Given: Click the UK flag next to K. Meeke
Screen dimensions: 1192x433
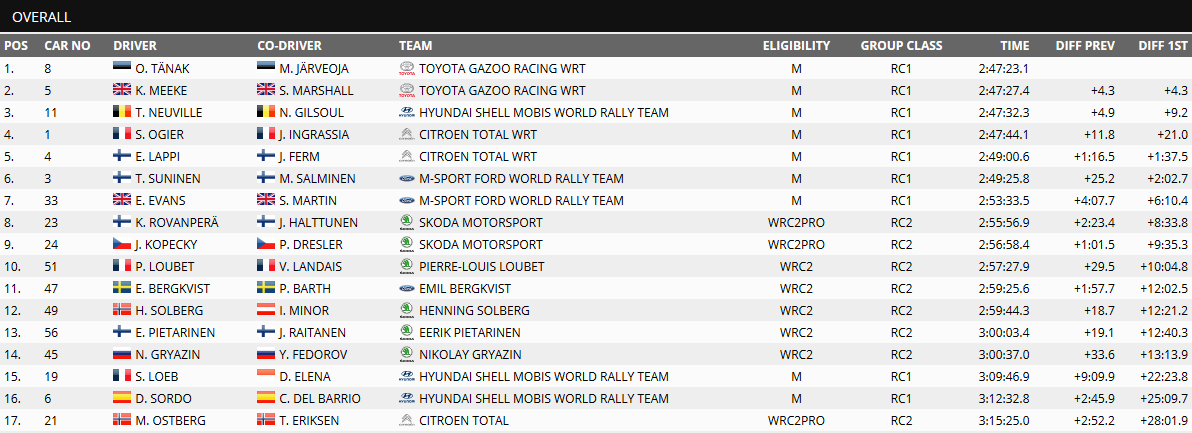Looking at the screenshot, I should click(122, 90).
